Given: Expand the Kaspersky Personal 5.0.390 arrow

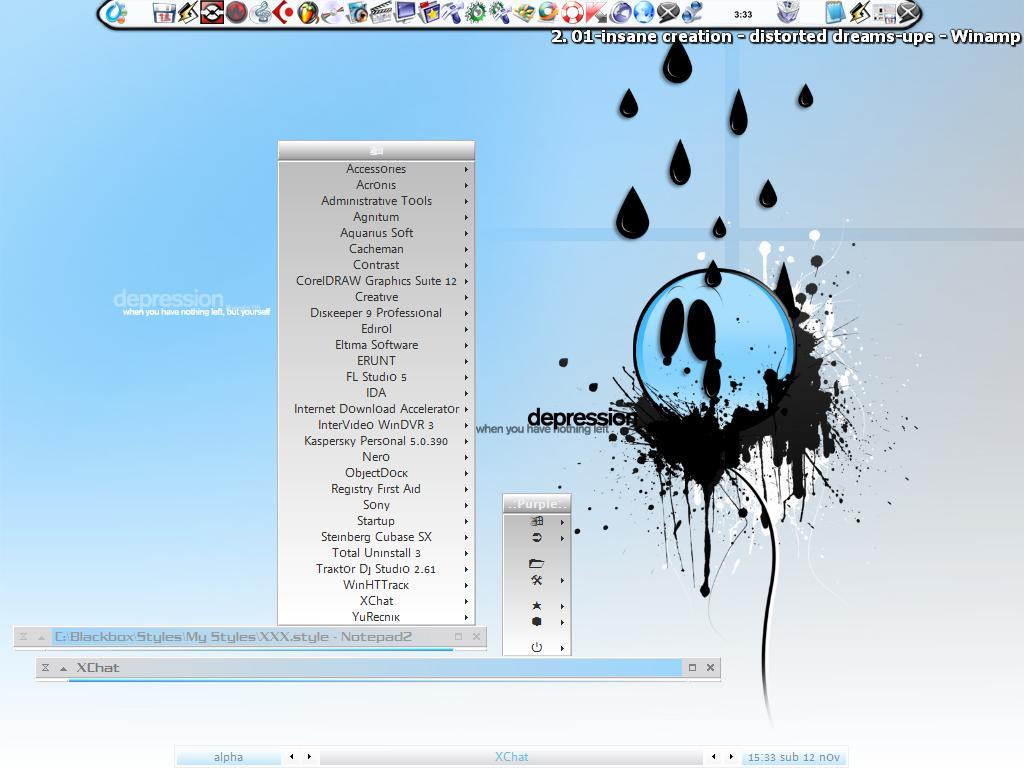Looking at the screenshot, I should (466, 441).
